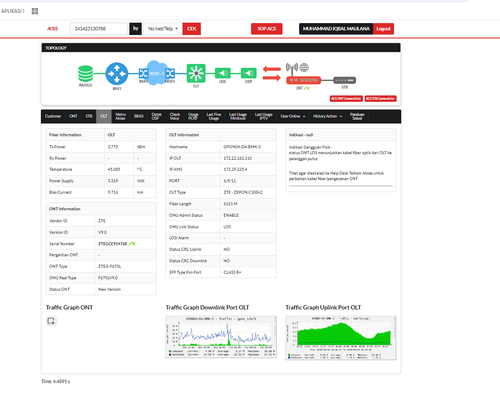Open the Check Voice tab
Image resolution: width=500 pixels, height=393 pixels.
coord(175,116)
